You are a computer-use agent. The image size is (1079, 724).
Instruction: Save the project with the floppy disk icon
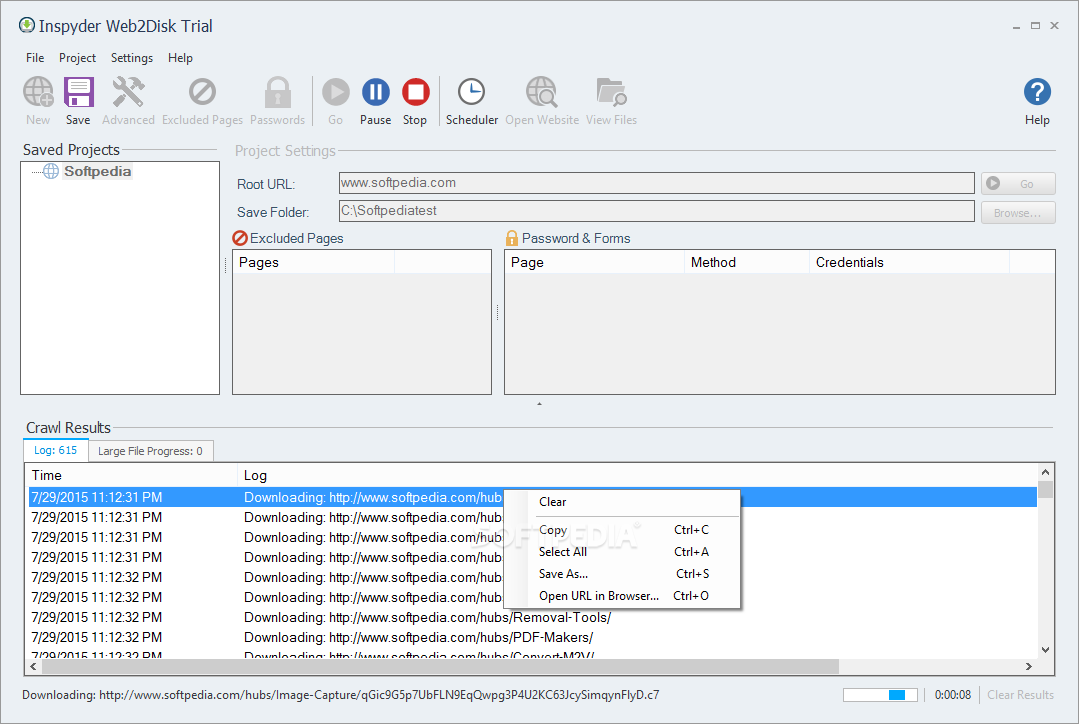click(x=78, y=92)
